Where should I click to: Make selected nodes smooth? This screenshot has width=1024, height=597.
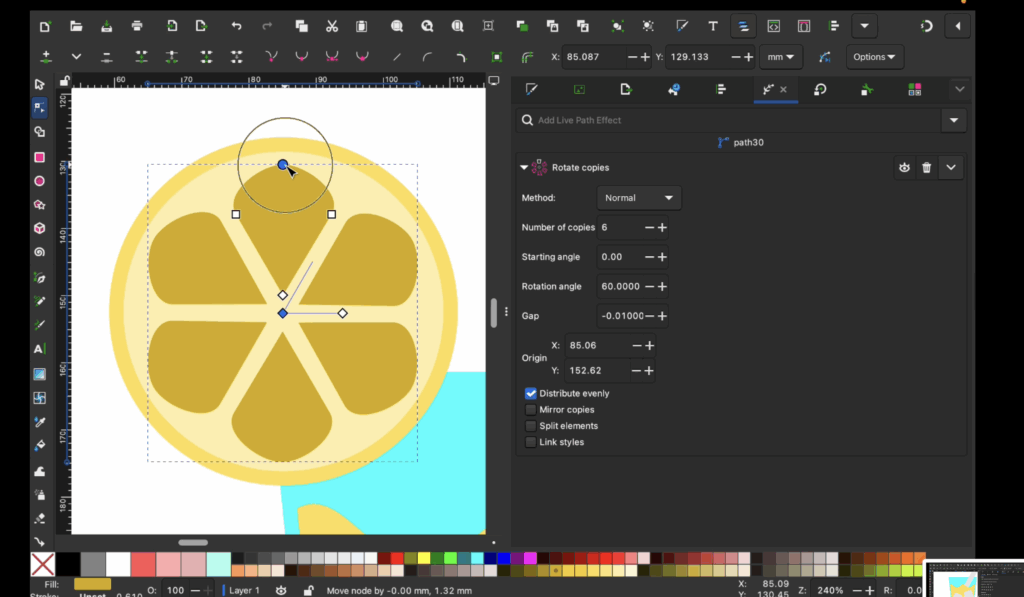pyautogui.click(x=301, y=57)
